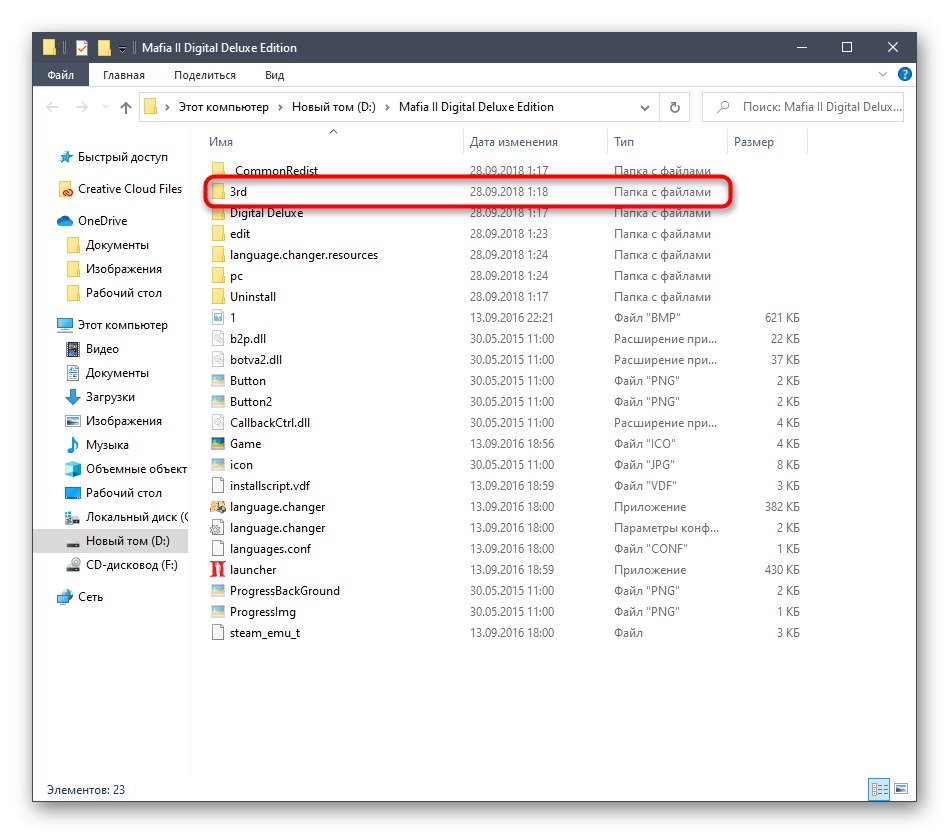This screenshot has height=834, width=949.
Task: Click new folder icon in quick access toolbar
Action: coord(104,48)
